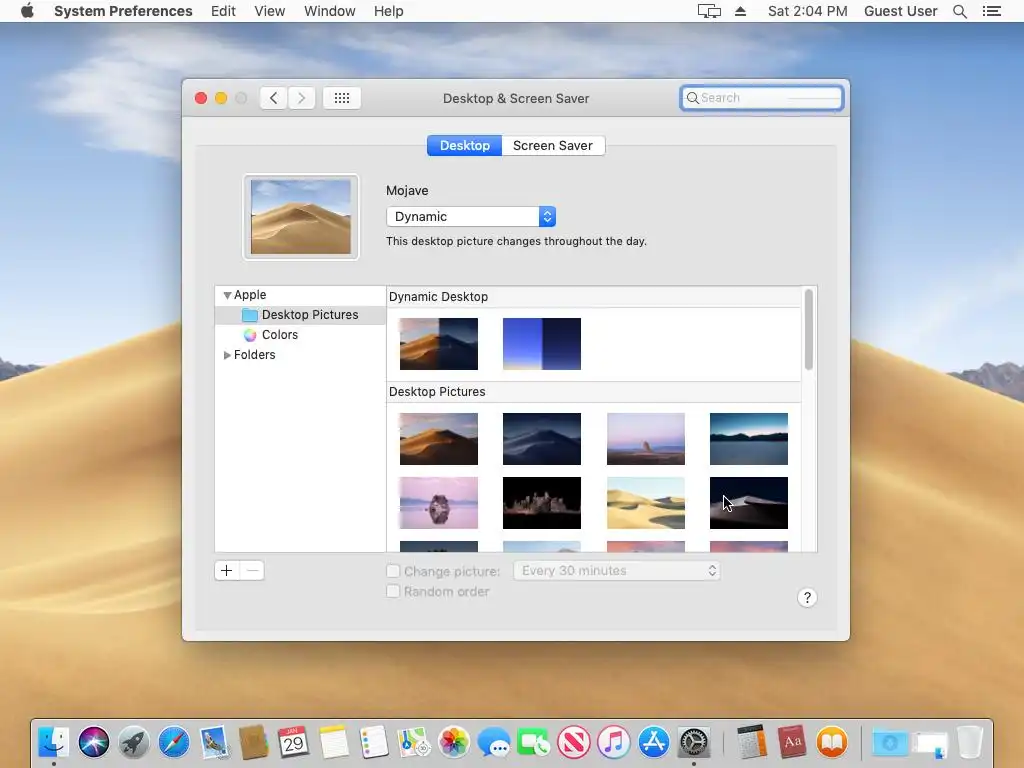Image resolution: width=1024 pixels, height=768 pixels.
Task: Open App Store icon in dock
Action: [654, 743]
